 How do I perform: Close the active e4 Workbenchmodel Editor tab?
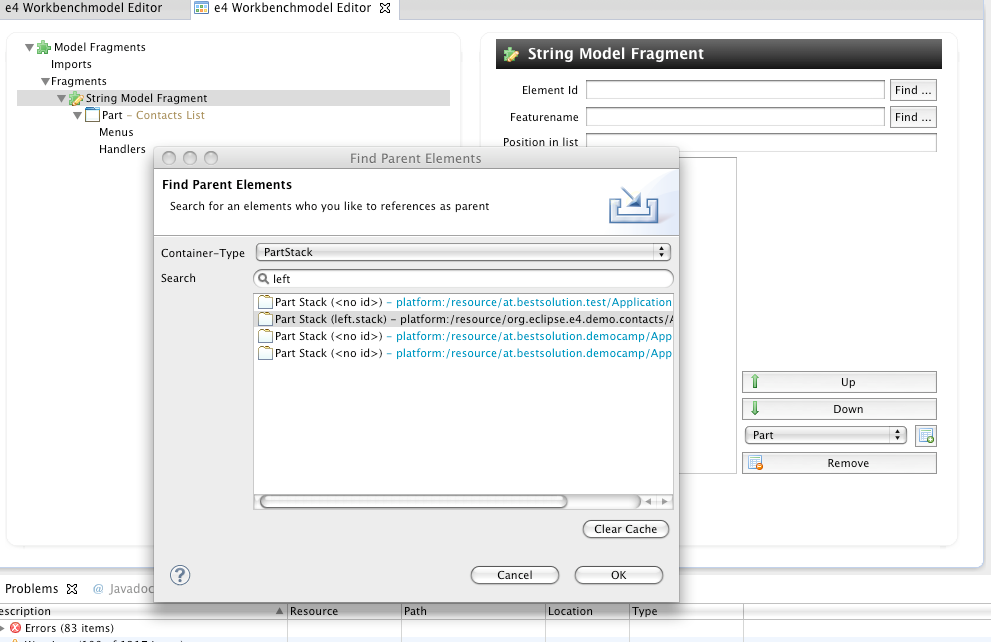pyautogui.click(x=385, y=8)
